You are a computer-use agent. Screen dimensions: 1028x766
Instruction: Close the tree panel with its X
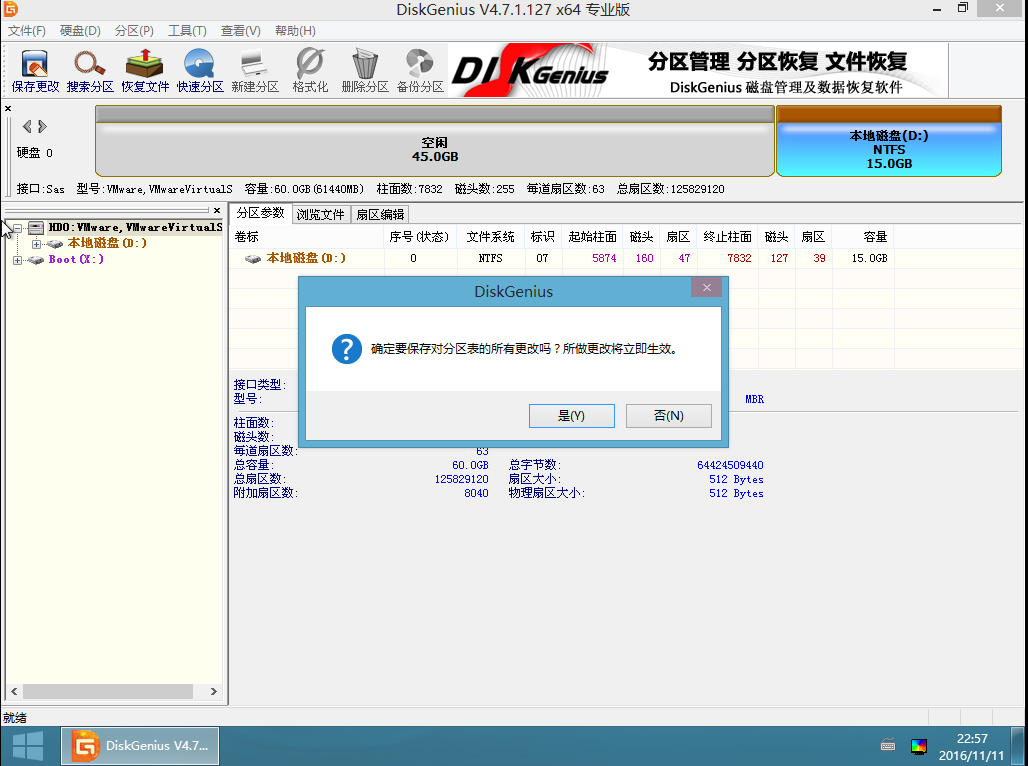217,211
